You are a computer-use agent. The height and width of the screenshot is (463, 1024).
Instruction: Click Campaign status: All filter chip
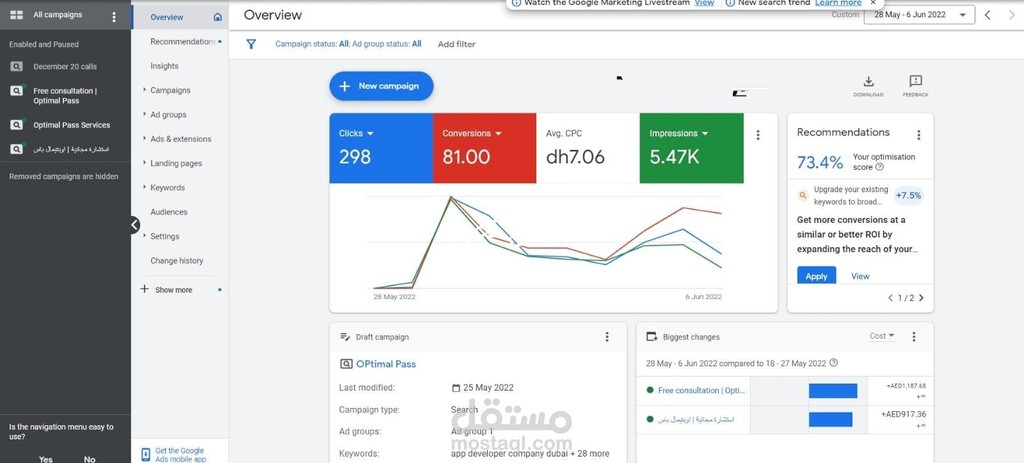pos(312,44)
